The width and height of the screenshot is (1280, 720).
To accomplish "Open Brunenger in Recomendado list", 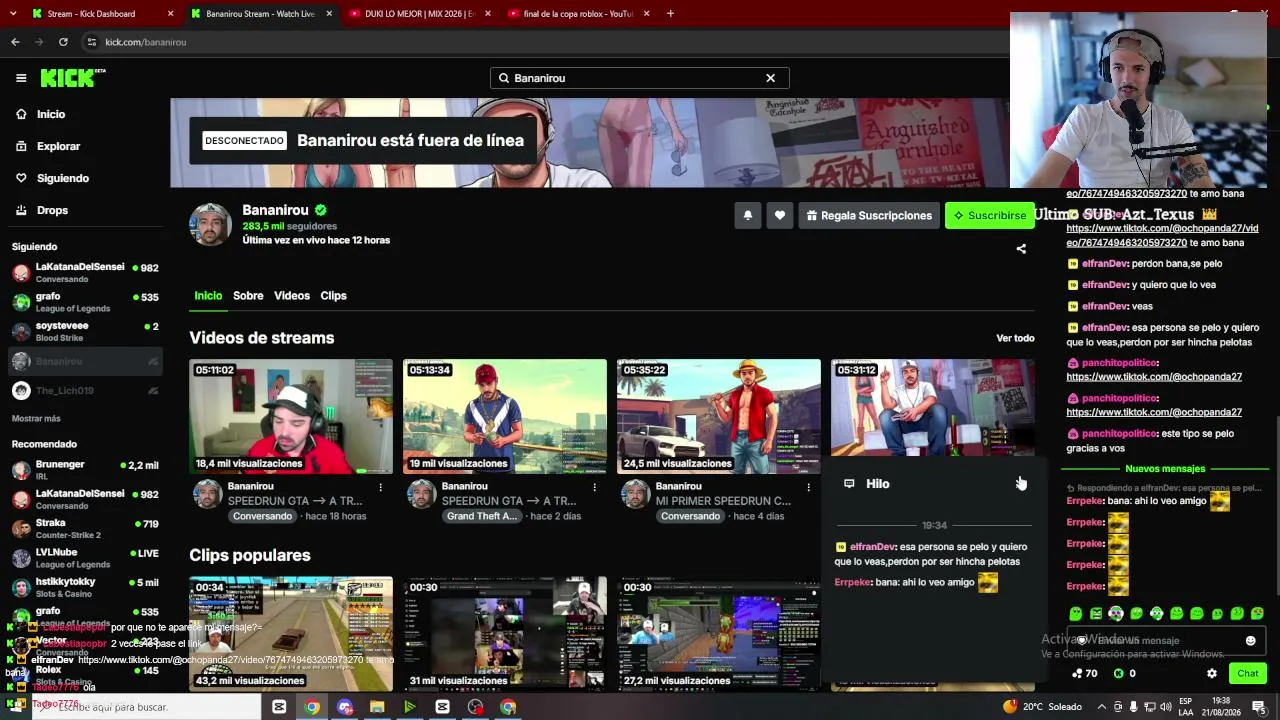I will (x=85, y=470).
